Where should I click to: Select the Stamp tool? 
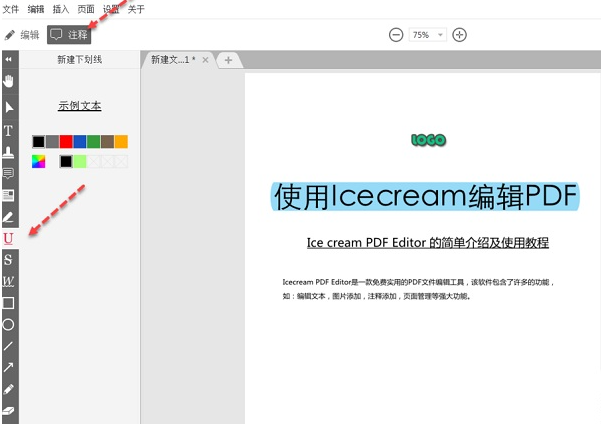tap(8, 152)
